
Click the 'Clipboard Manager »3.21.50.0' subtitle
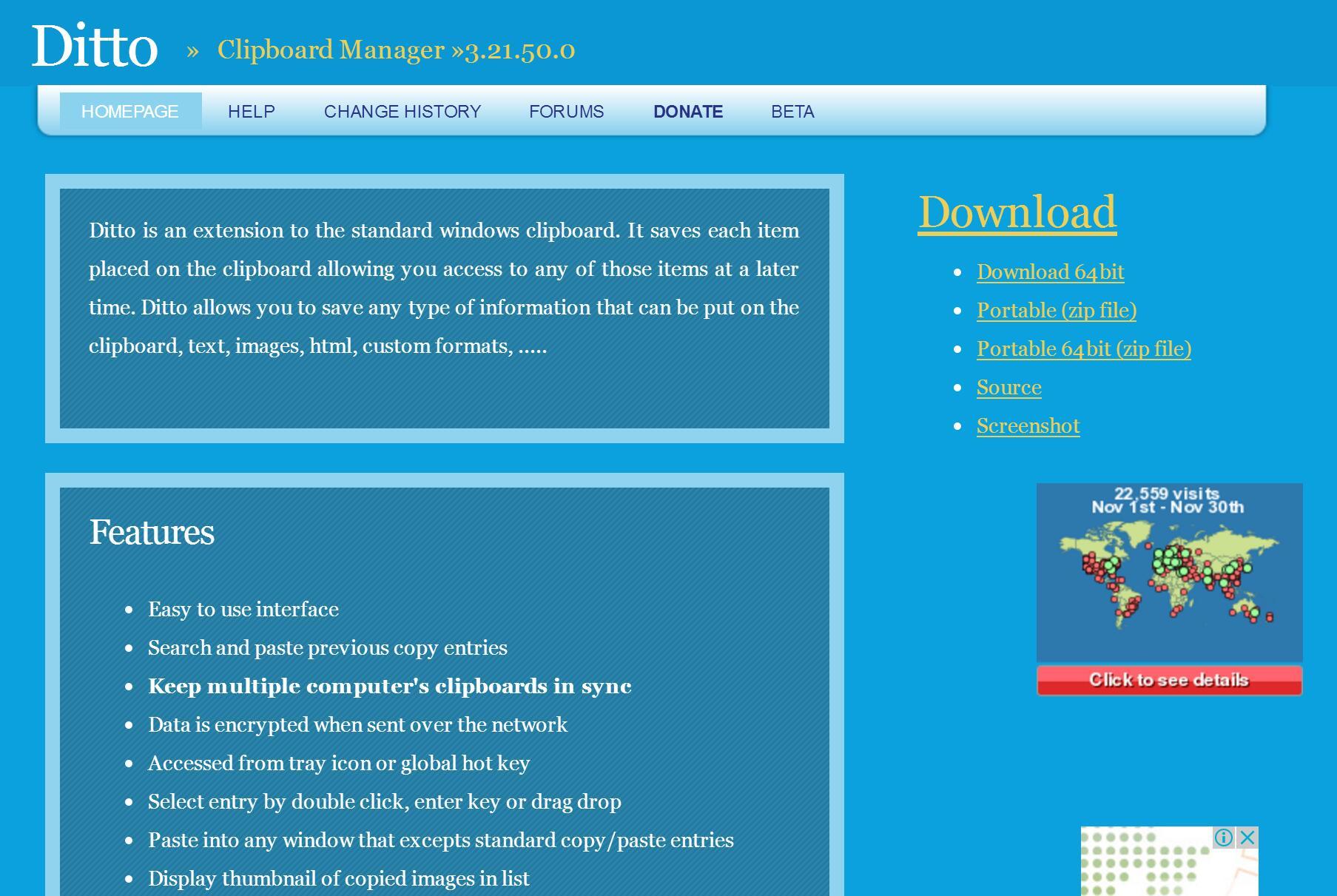point(397,50)
